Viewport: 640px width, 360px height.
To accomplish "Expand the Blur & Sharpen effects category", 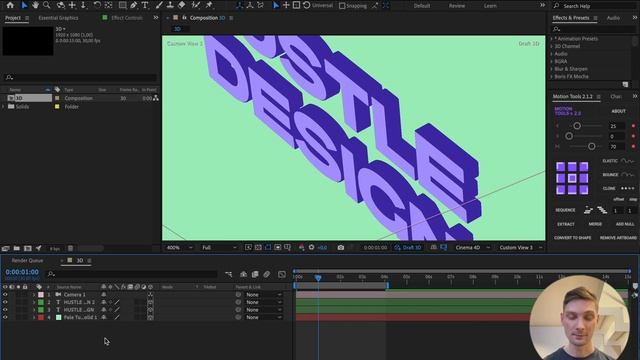I will [x=551, y=69].
